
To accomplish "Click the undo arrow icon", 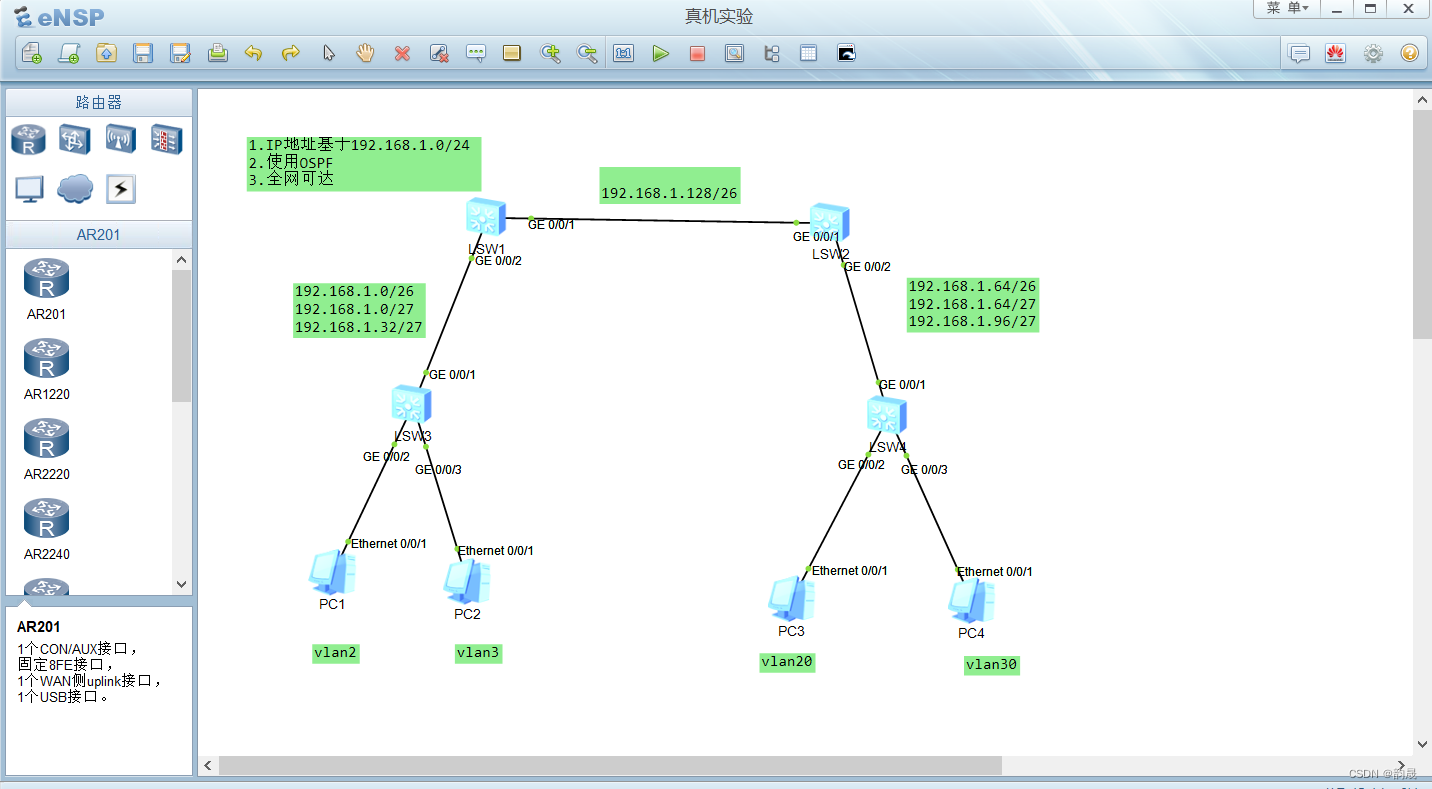I will [254, 54].
